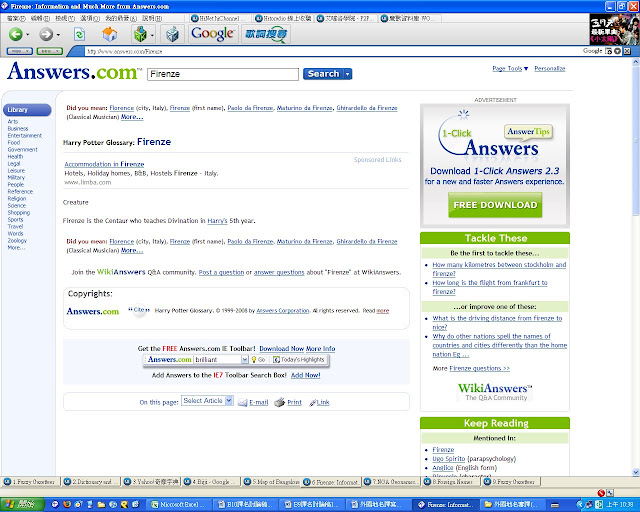This screenshot has height=512, width=640.
Task: Switch to the '1 Fuzzy Gazetteer' tab
Action: pyautogui.click(x=30, y=482)
